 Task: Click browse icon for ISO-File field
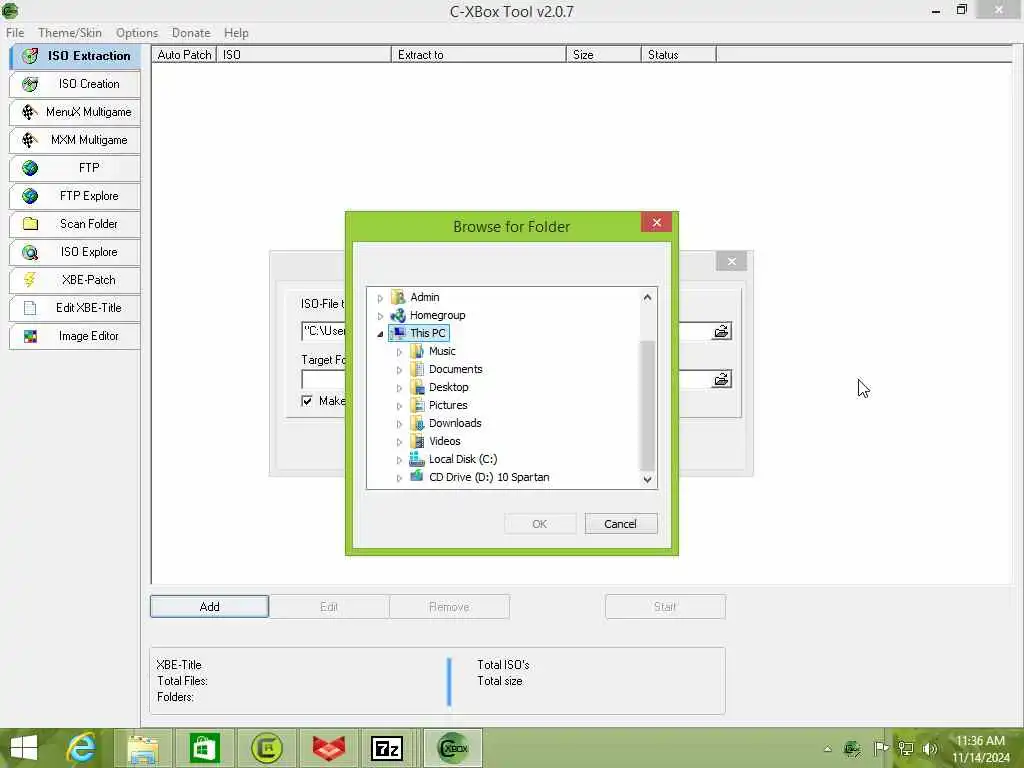tap(721, 332)
